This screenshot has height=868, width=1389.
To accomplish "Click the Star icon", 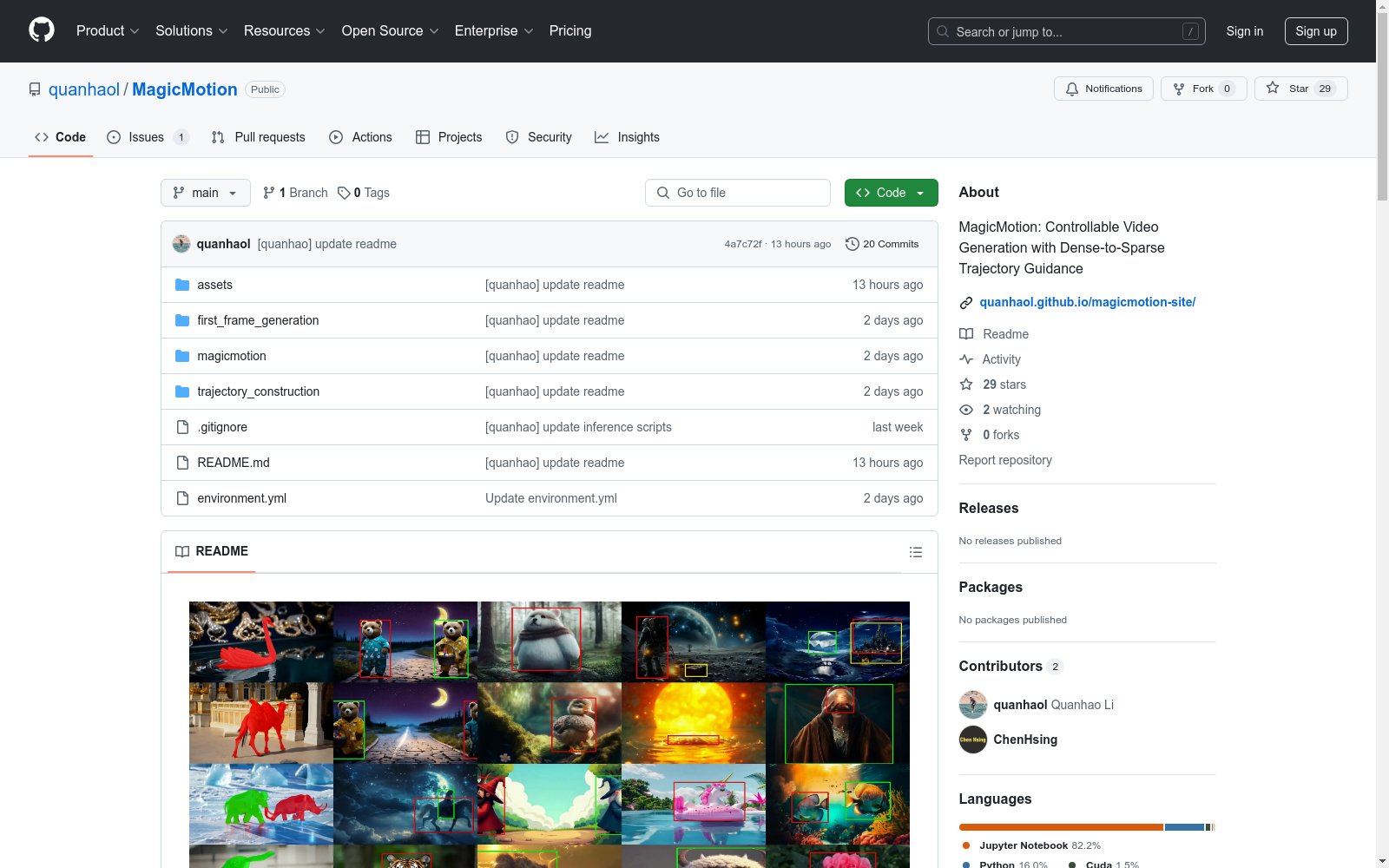I will pyautogui.click(x=1273, y=88).
